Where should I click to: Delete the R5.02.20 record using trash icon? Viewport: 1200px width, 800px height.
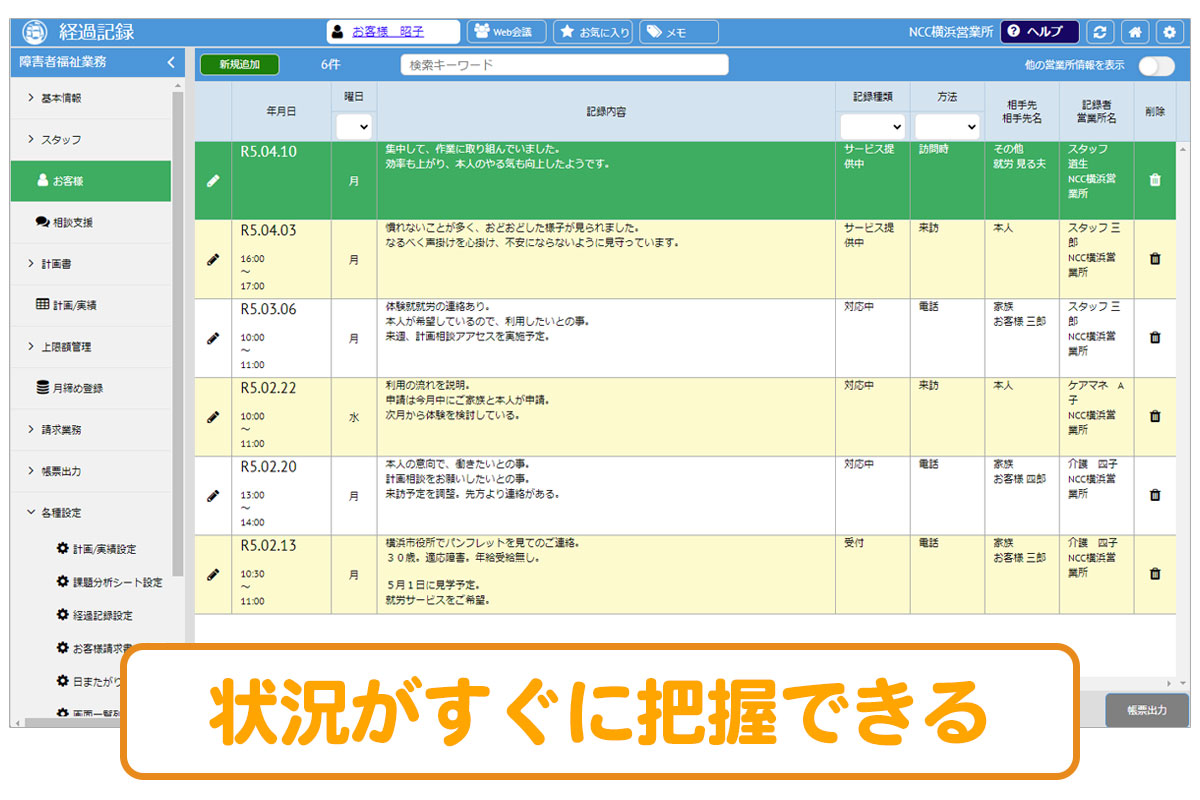[x=1155, y=495]
